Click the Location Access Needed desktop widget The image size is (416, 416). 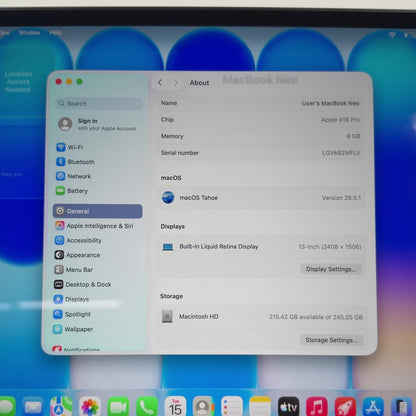tap(20, 82)
